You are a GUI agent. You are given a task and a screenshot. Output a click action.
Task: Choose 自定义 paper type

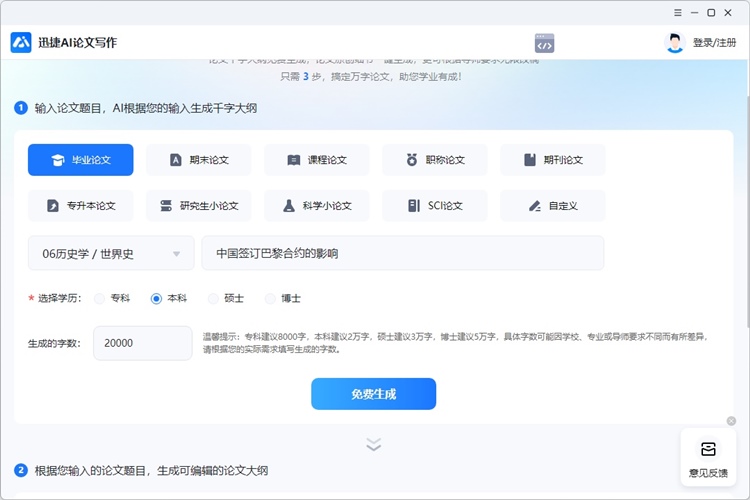553,206
